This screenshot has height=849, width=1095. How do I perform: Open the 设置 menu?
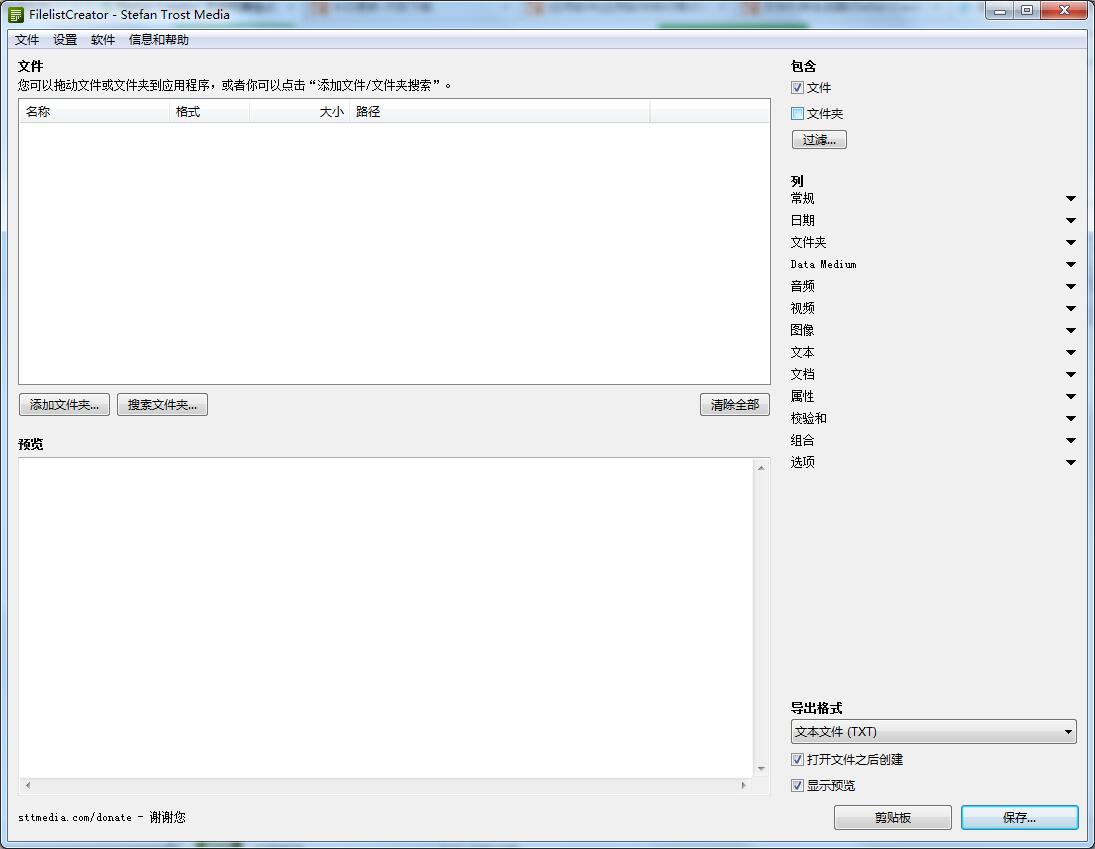click(x=64, y=40)
